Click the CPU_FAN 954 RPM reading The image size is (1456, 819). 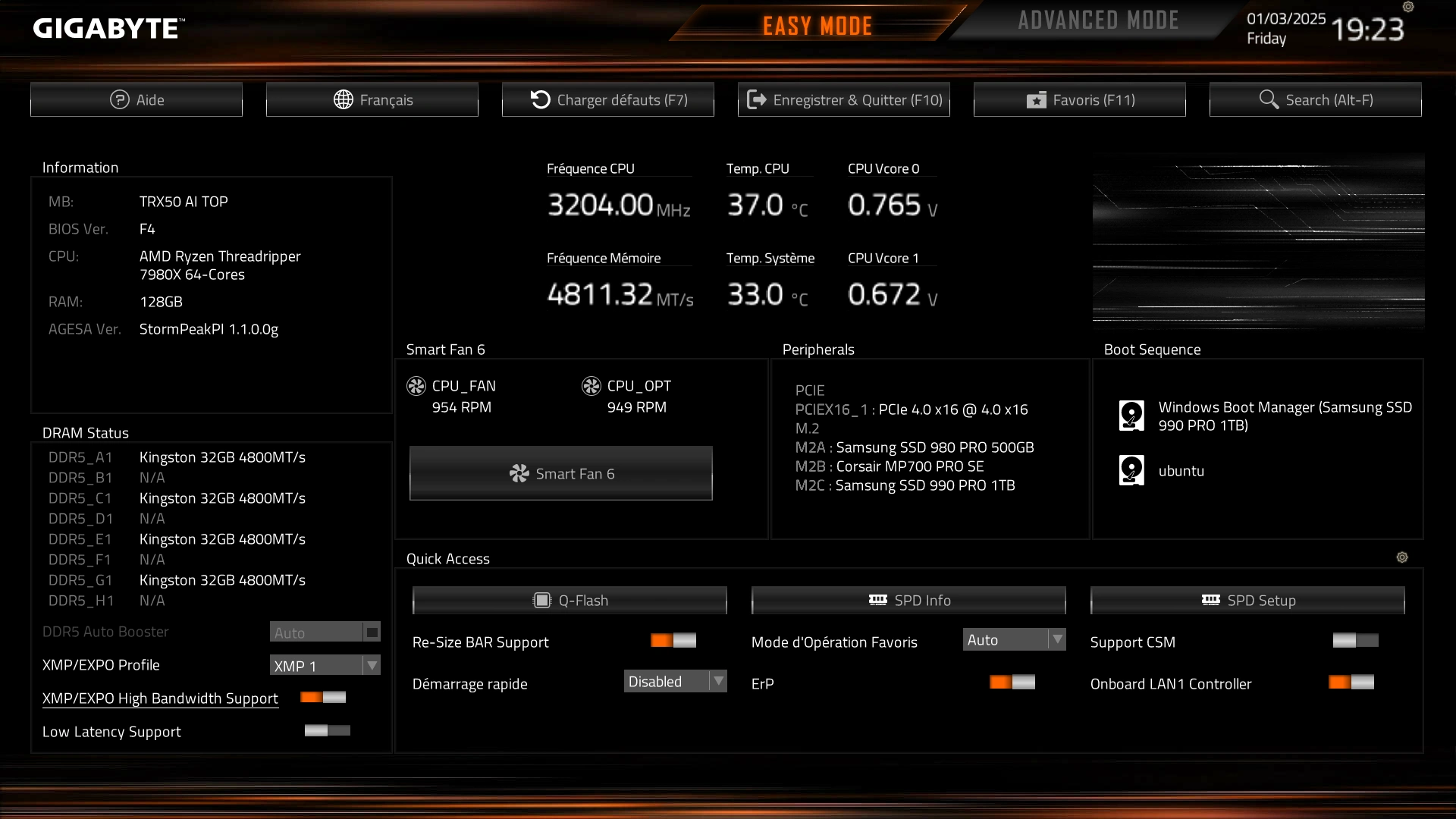tap(462, 407)
